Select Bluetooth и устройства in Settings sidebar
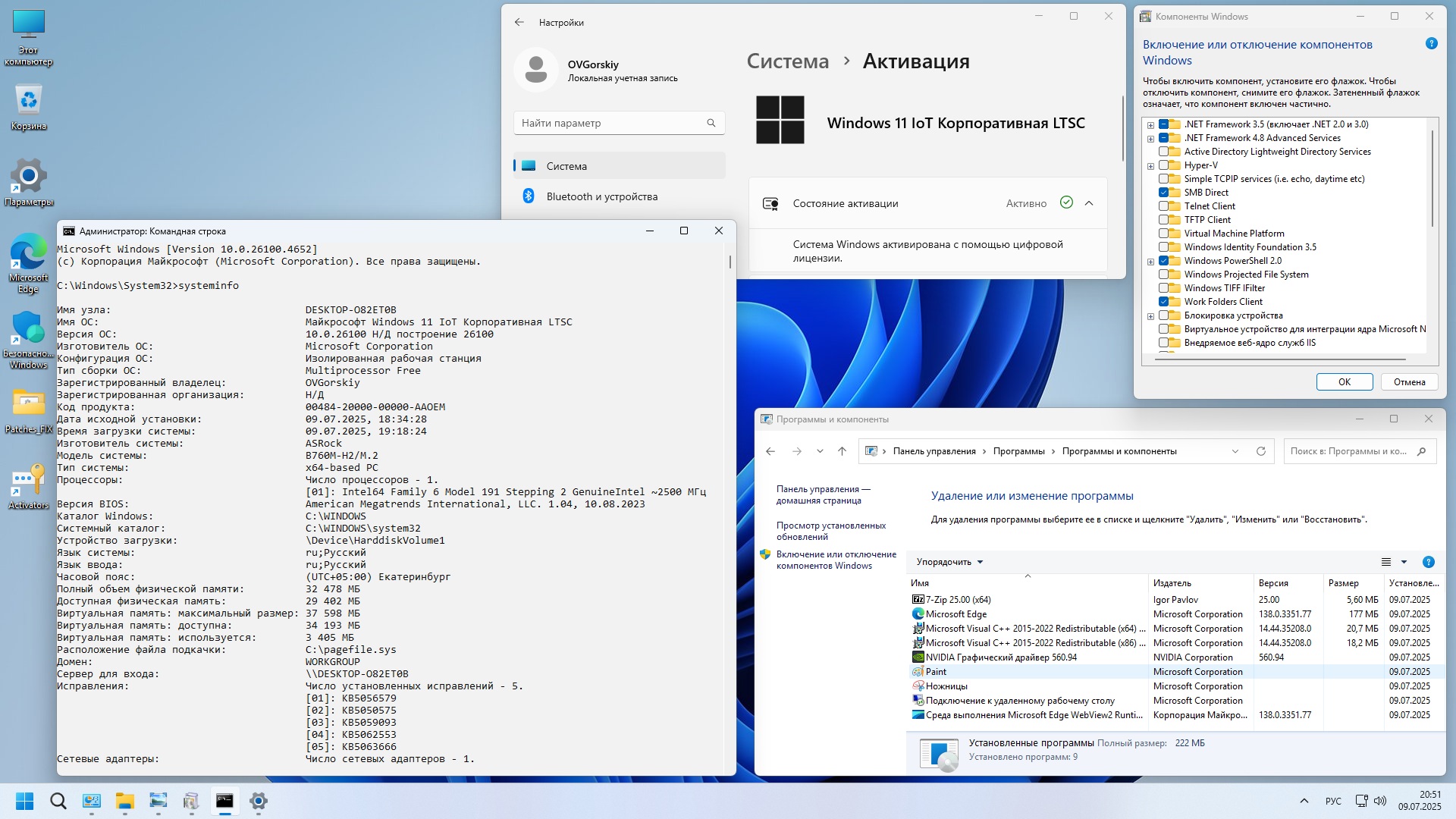The width and height of the screenshot is (1456, 819). 620,196
